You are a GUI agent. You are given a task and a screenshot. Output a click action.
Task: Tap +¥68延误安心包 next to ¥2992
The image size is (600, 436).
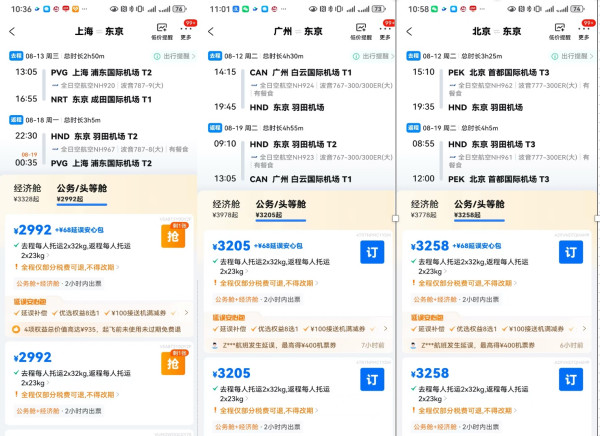tap(79, 230)
